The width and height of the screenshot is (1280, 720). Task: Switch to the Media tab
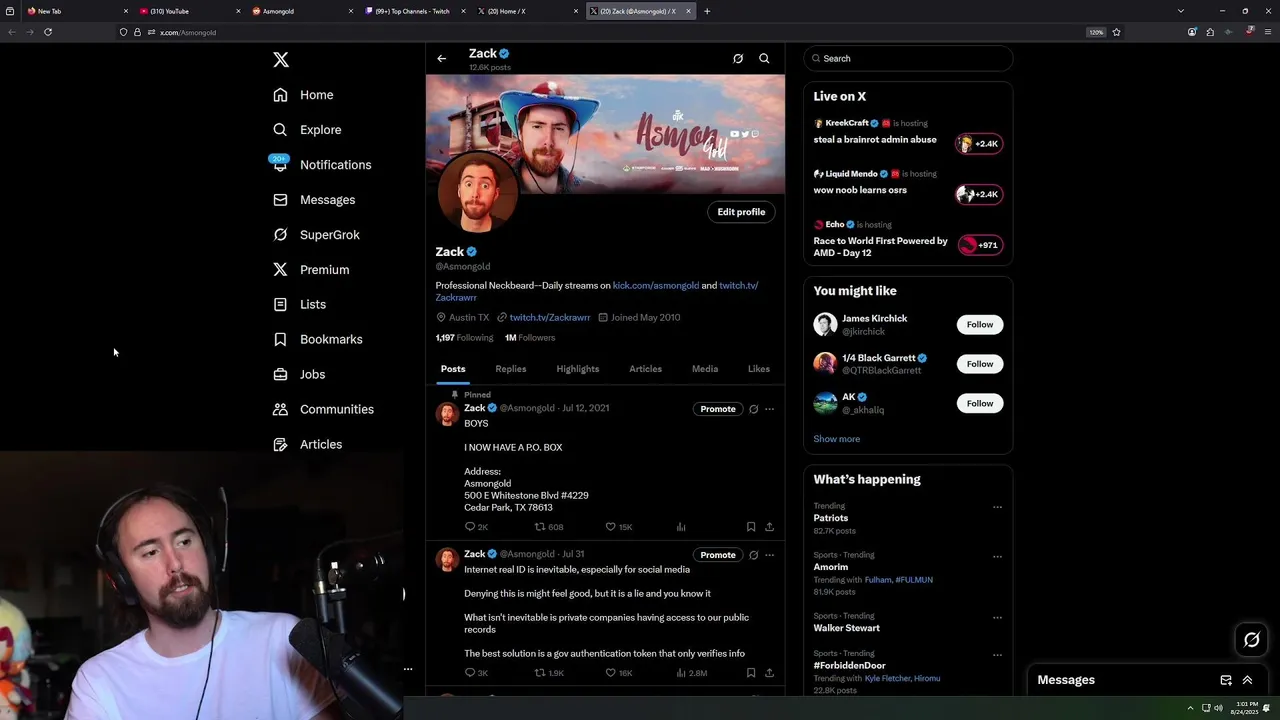pyautogui.click(x=705, y=369)
